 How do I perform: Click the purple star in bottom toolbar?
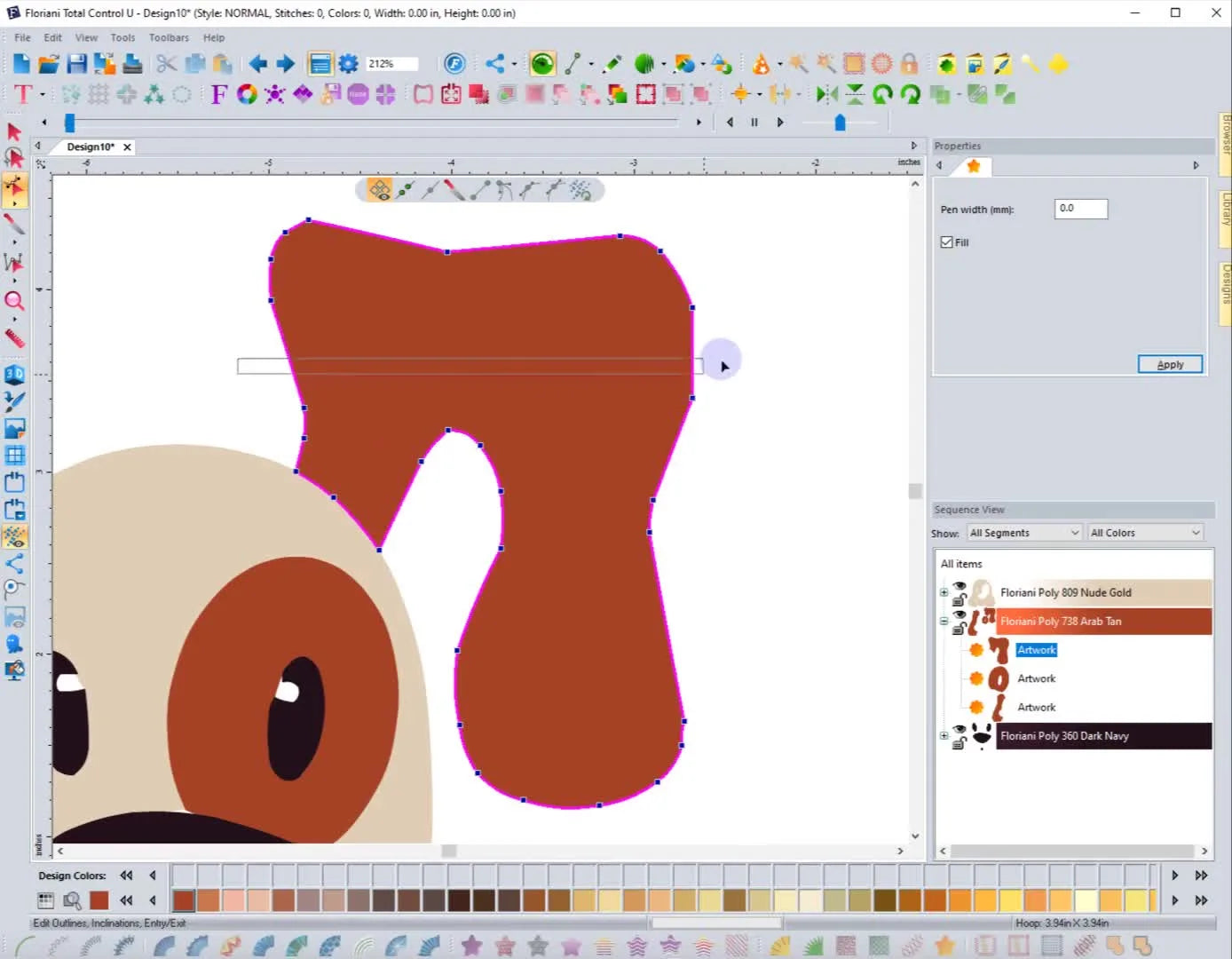point(471,946)
